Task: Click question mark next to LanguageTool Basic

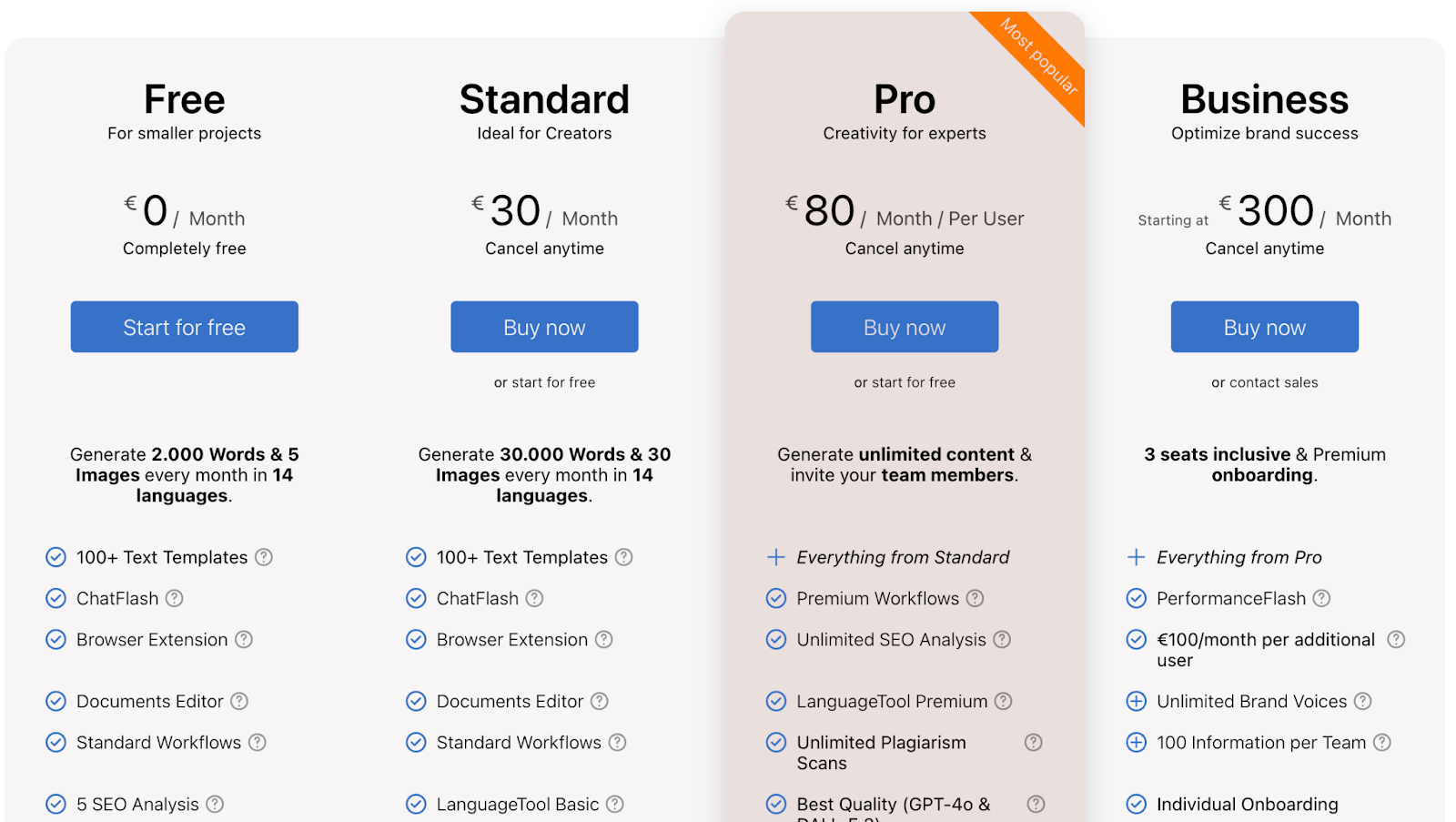Action: coord(615,804)
